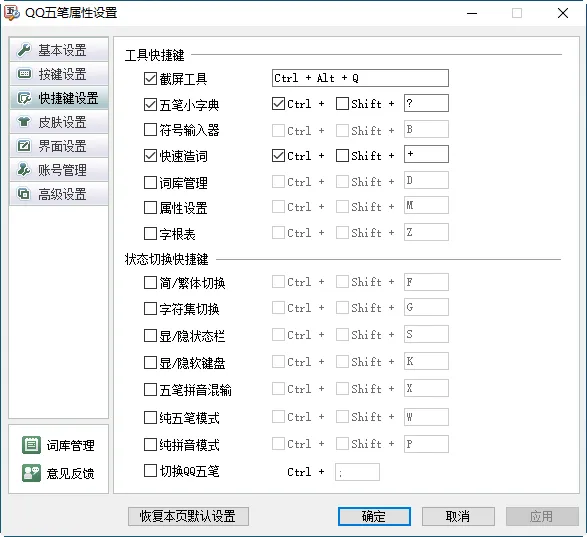
Task: Click the 快捷键设置 sidebar icon
Action: coord(24,98)
